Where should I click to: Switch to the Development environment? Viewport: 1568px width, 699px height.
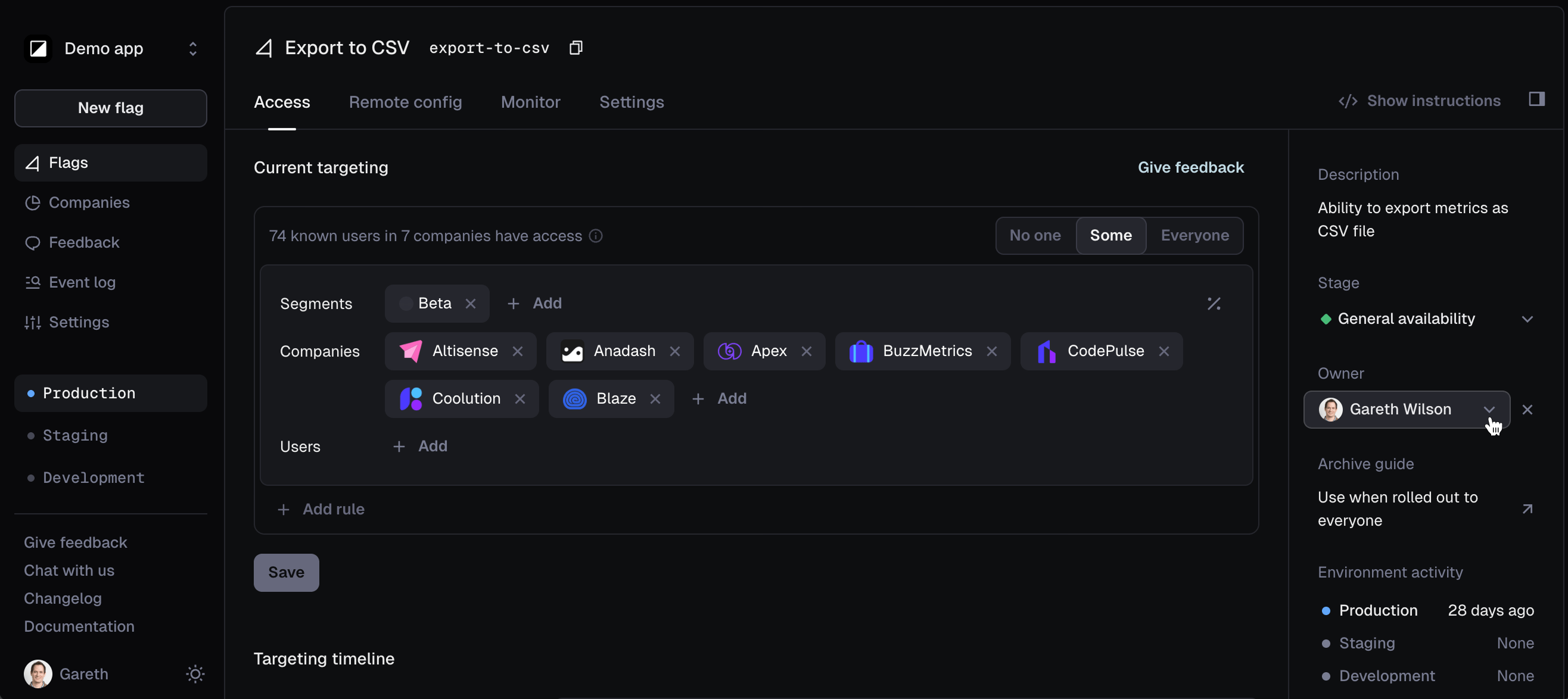(110, 478)
